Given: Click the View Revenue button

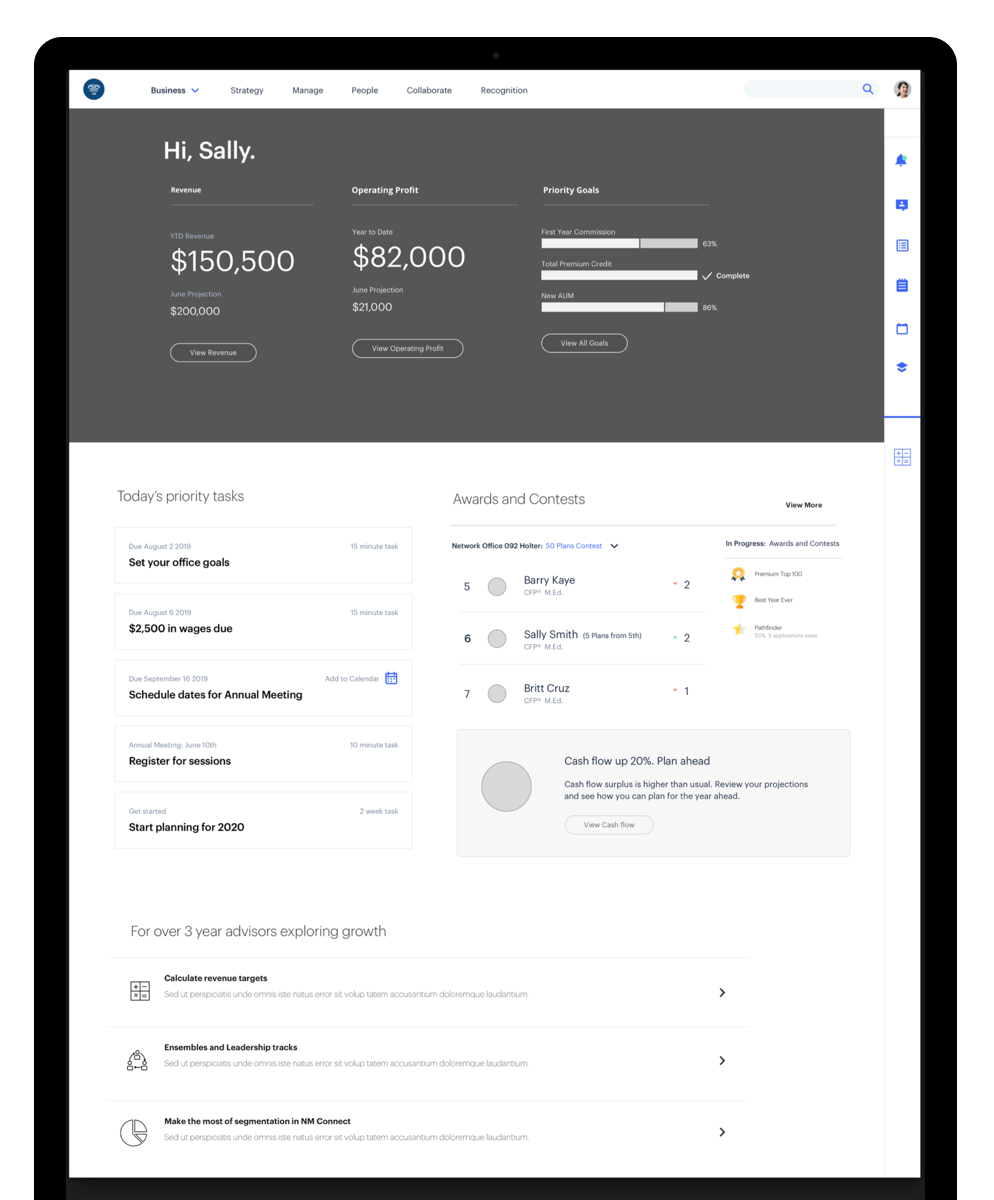Looking at the screenshot, I should pos(213,352).
